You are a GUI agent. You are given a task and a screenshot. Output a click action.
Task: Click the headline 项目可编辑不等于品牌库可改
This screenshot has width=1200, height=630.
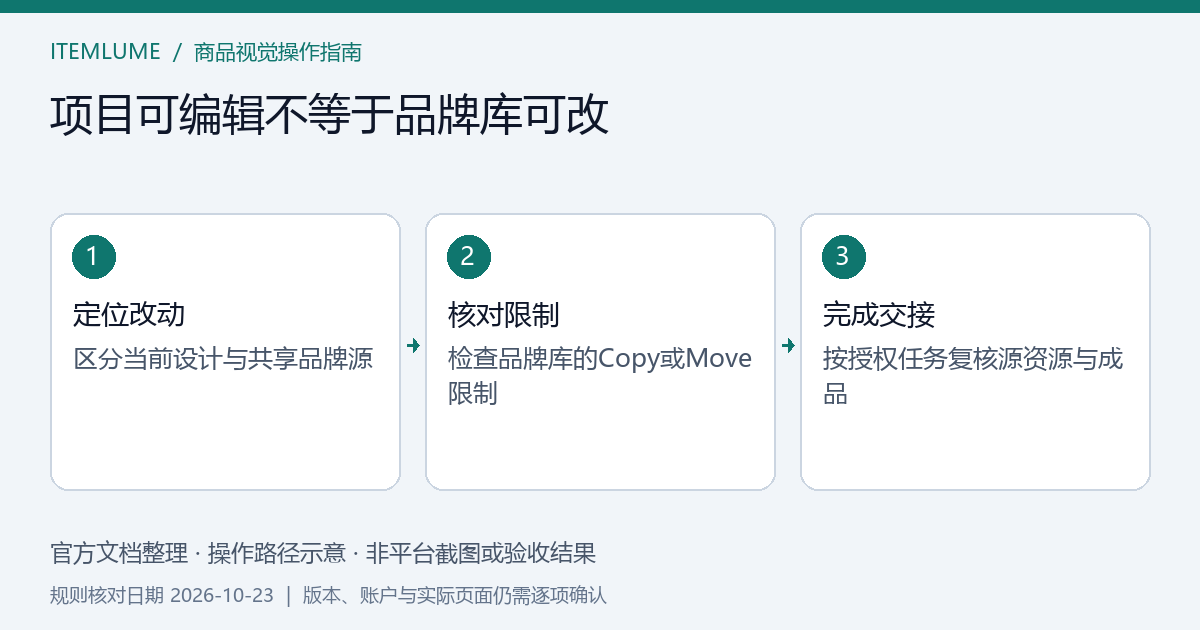[x=329, y=115]
